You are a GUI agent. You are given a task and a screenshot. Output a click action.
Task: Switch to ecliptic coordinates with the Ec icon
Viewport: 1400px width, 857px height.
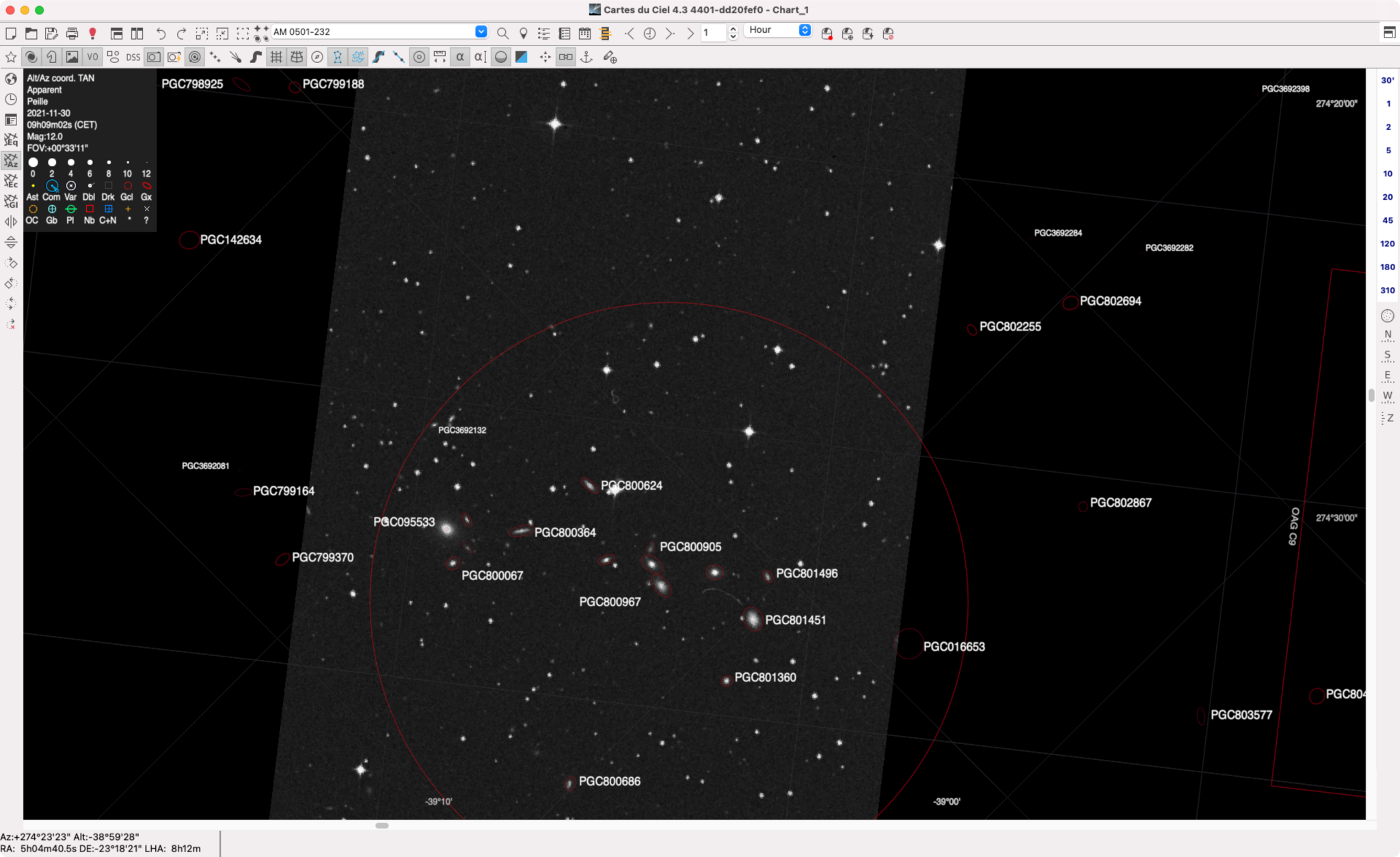point(11,181)
